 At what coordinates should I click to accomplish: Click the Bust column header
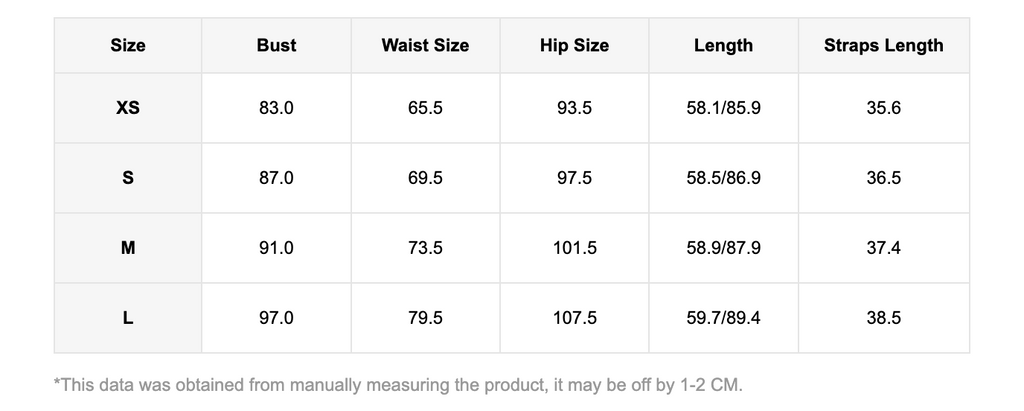(276, 45)
